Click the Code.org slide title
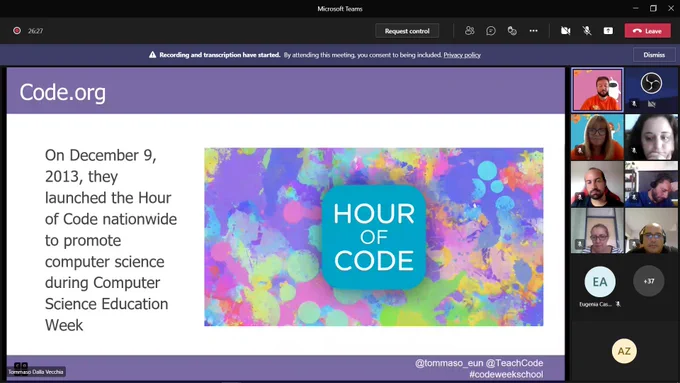Image resolution: width=680 pixels, height=383 pixels. tap(62, 92)
